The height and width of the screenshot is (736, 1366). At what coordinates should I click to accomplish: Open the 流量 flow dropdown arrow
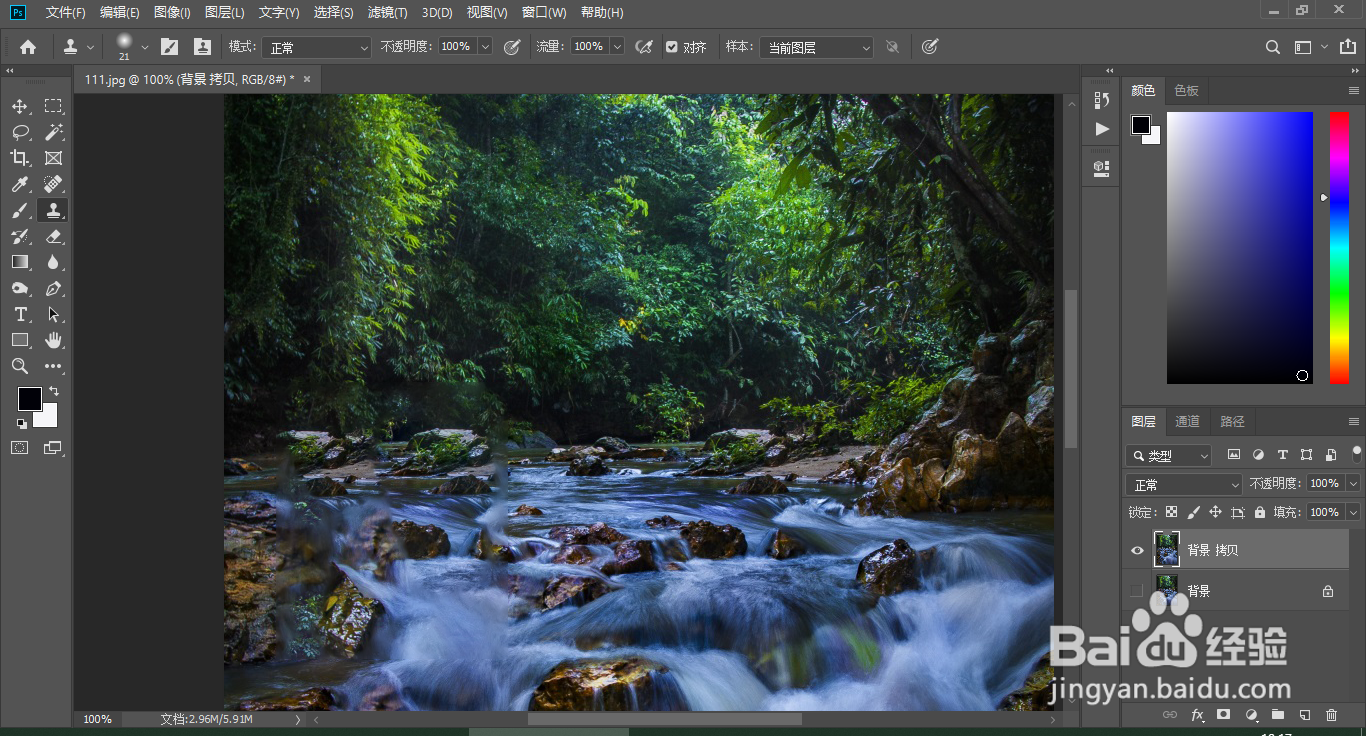617,47
